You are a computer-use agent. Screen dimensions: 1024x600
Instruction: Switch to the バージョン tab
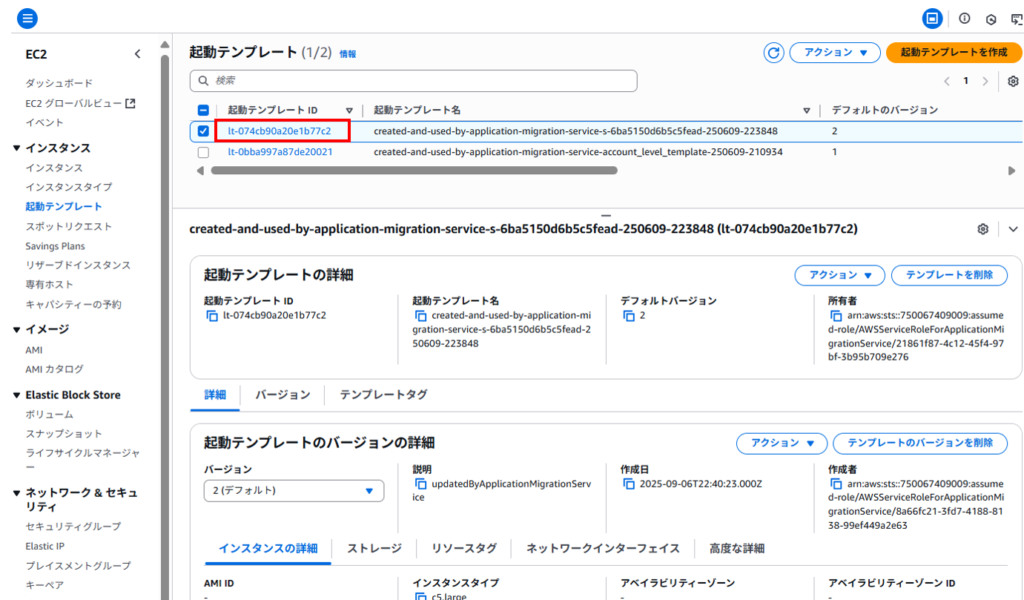click(x=282, y=395)
